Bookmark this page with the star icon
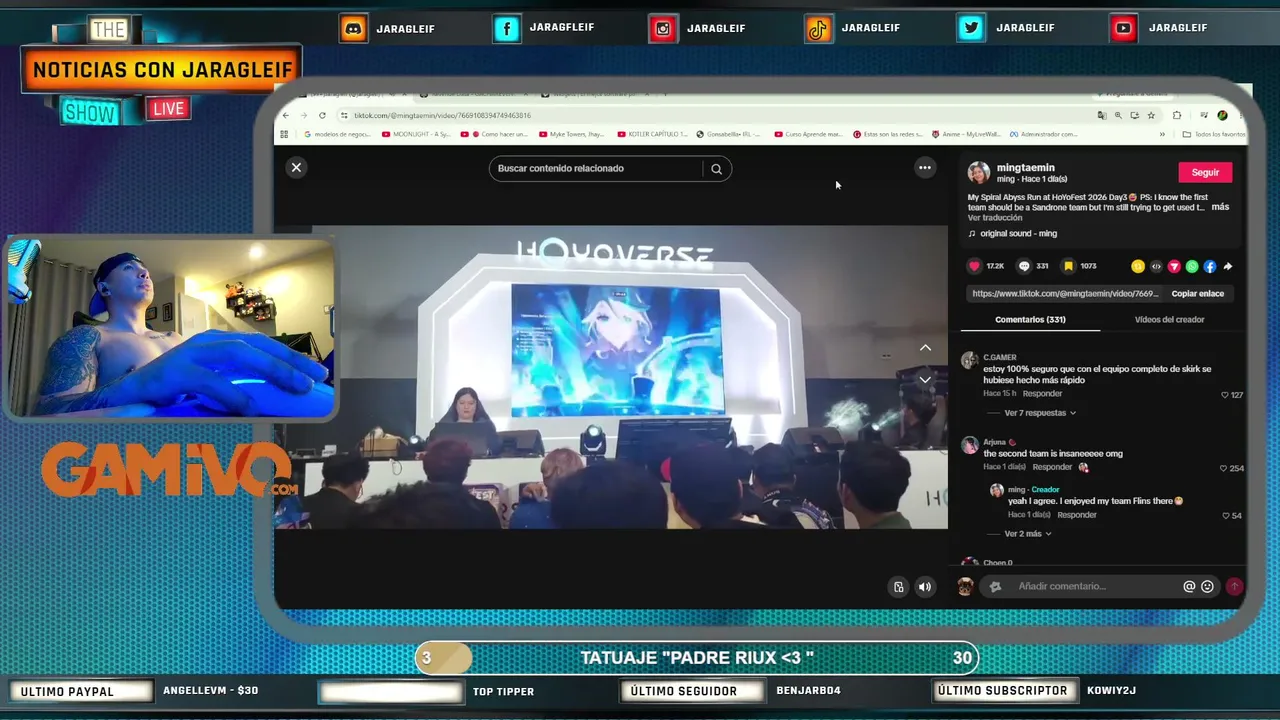 click(1151, 115)
